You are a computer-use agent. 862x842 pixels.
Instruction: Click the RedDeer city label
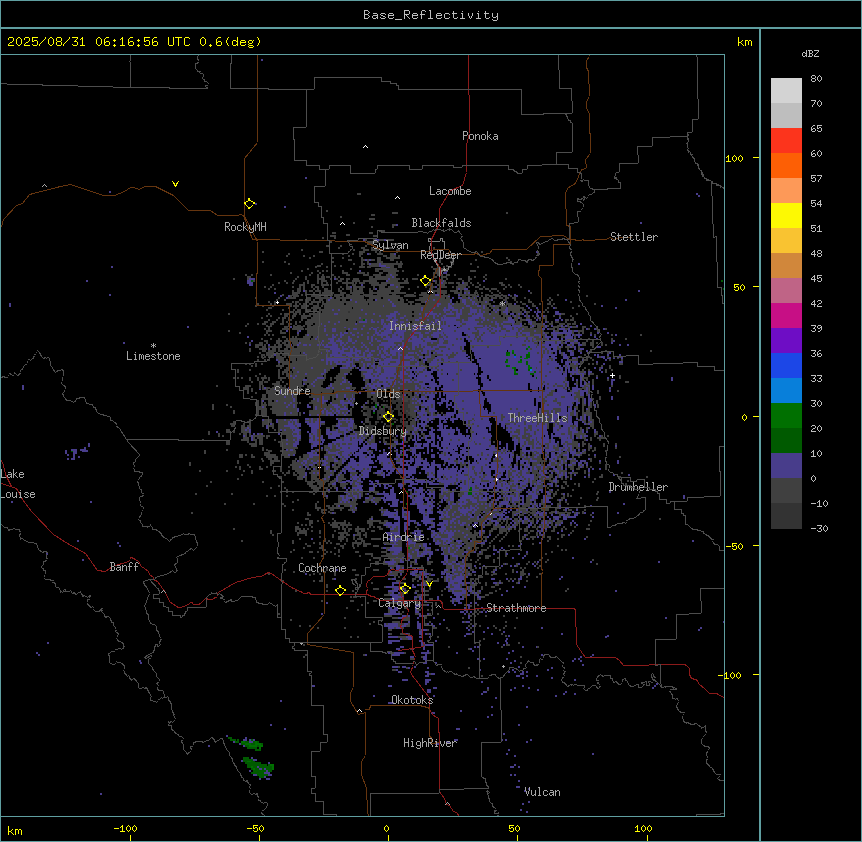point(440,255)
